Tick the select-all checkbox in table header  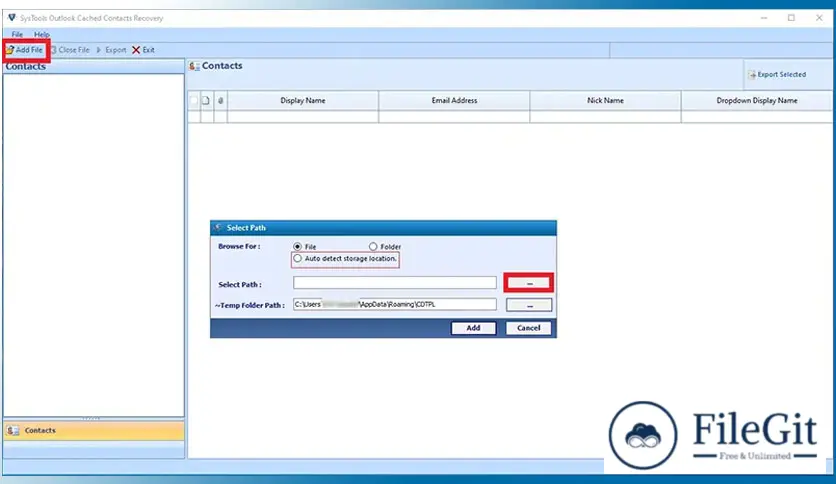pos(194,101)
